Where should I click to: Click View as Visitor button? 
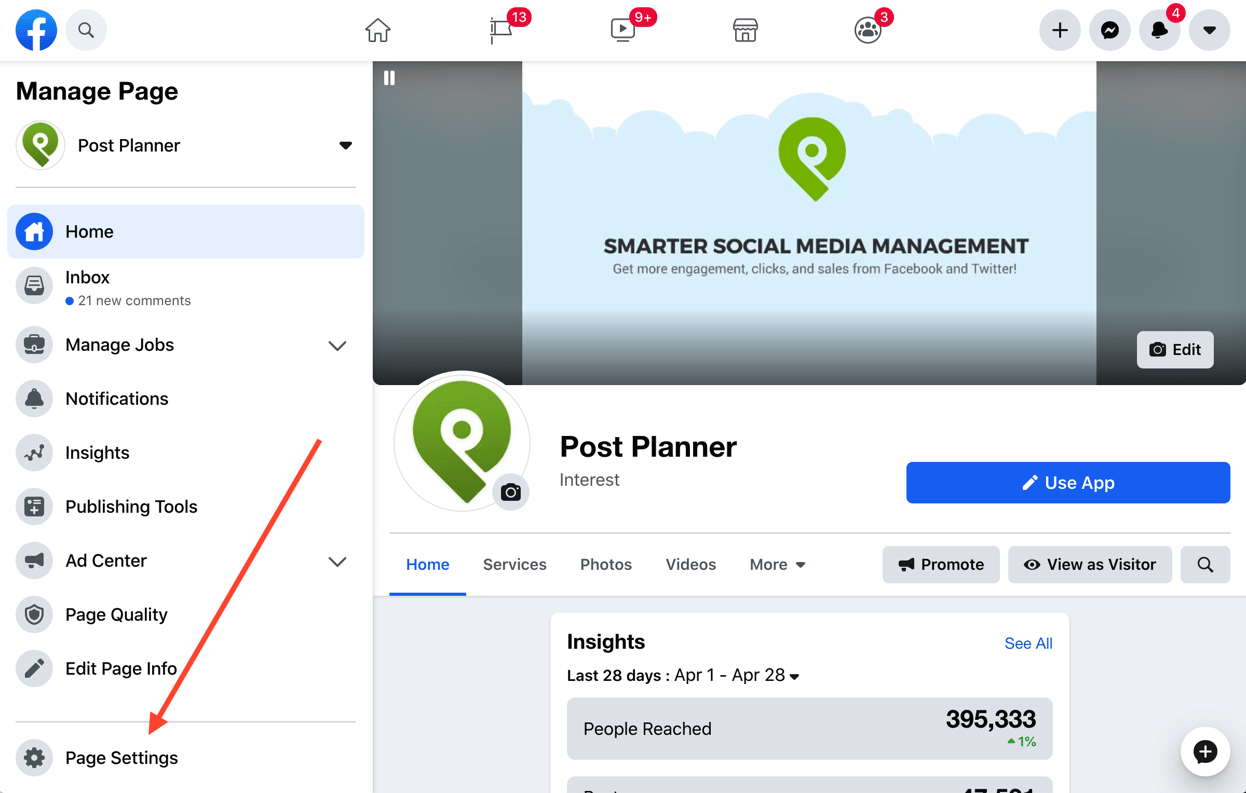(x=1090, y=565)
